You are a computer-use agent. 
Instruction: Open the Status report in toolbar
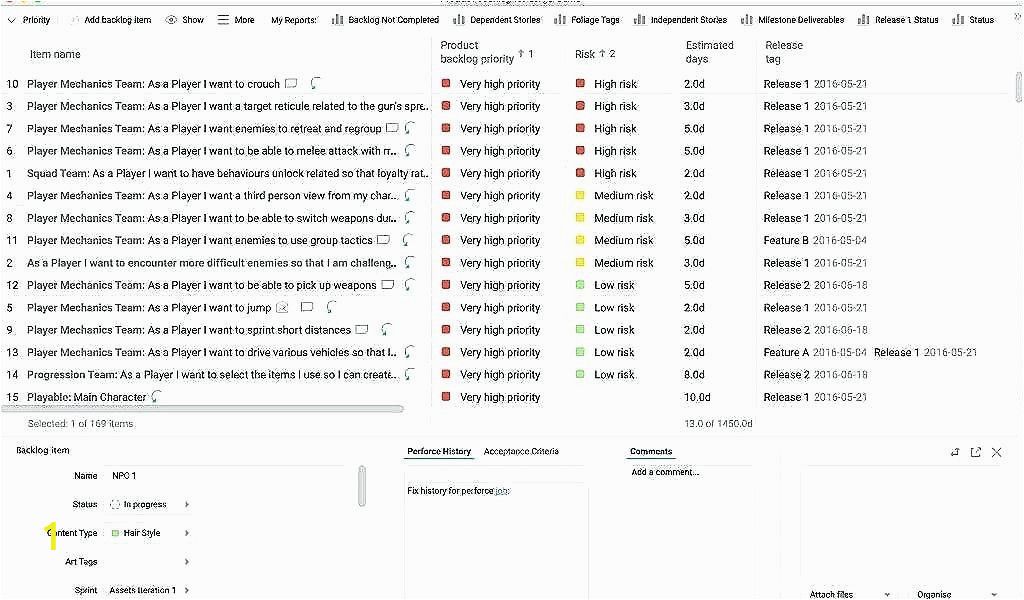click(x=973, y=20)
